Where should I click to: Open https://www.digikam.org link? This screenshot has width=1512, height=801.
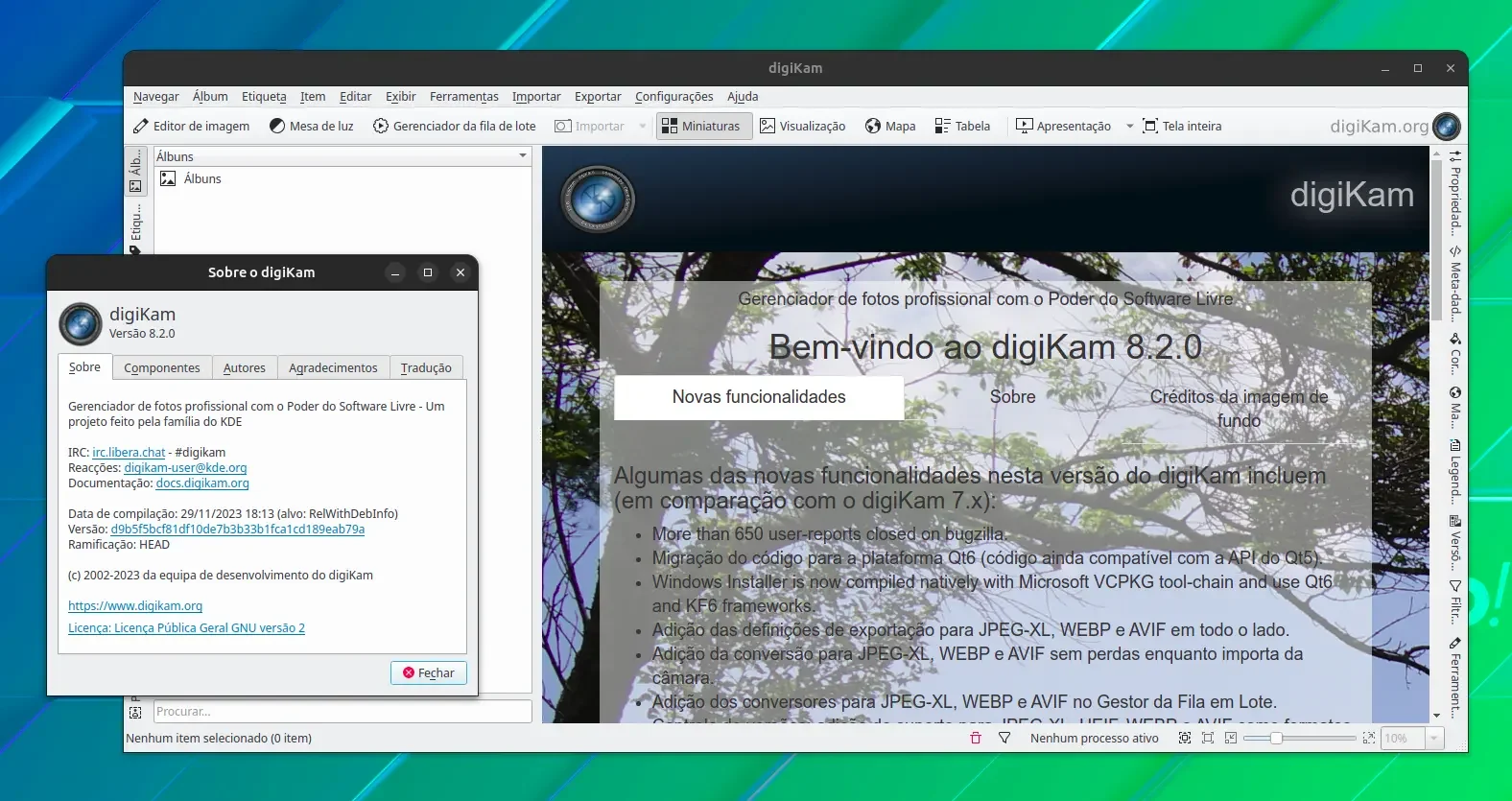coord(135,606)
